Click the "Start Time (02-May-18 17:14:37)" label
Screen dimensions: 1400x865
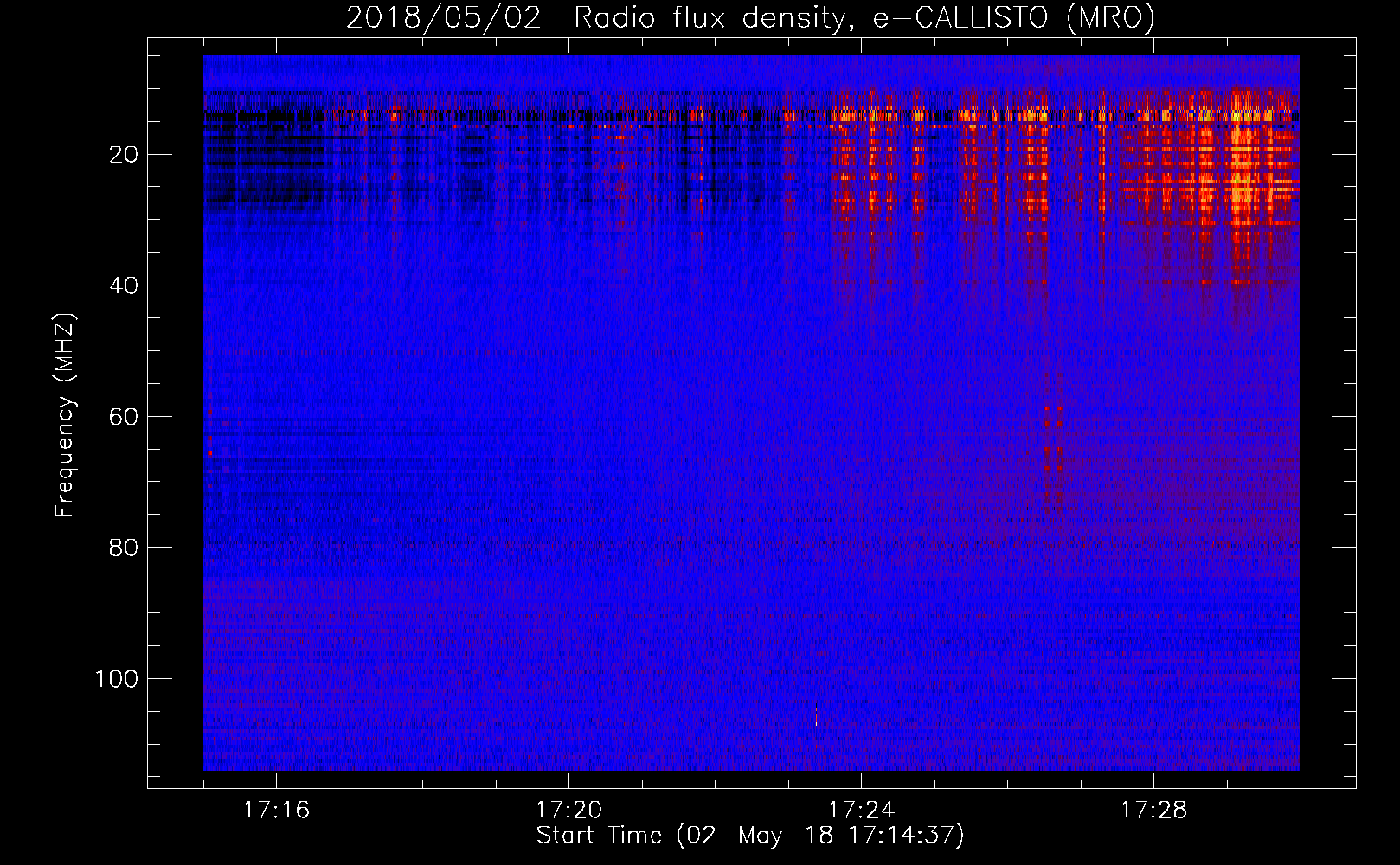point(750,836)
